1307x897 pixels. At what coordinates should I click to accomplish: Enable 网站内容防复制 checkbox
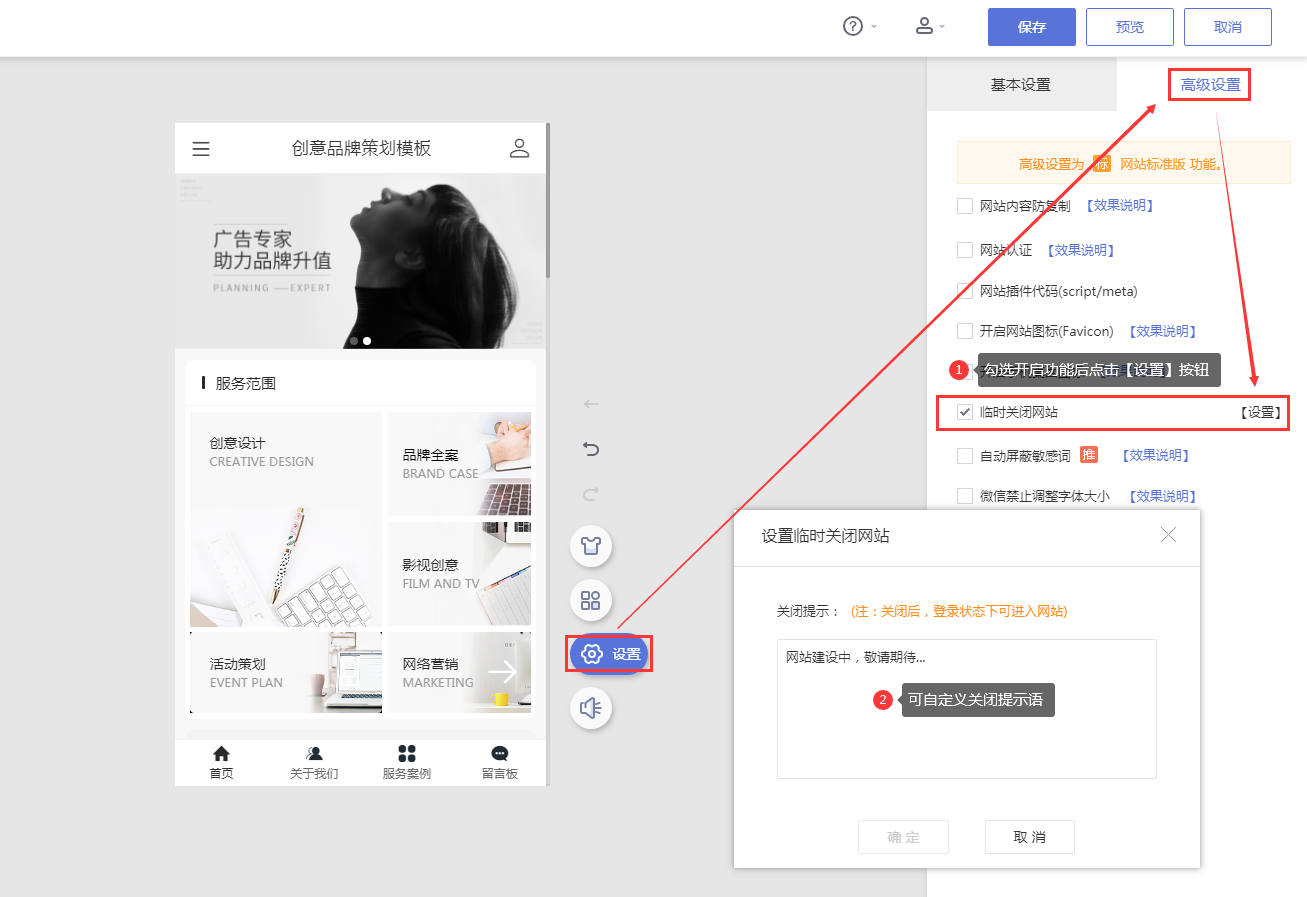coord(965,206)
